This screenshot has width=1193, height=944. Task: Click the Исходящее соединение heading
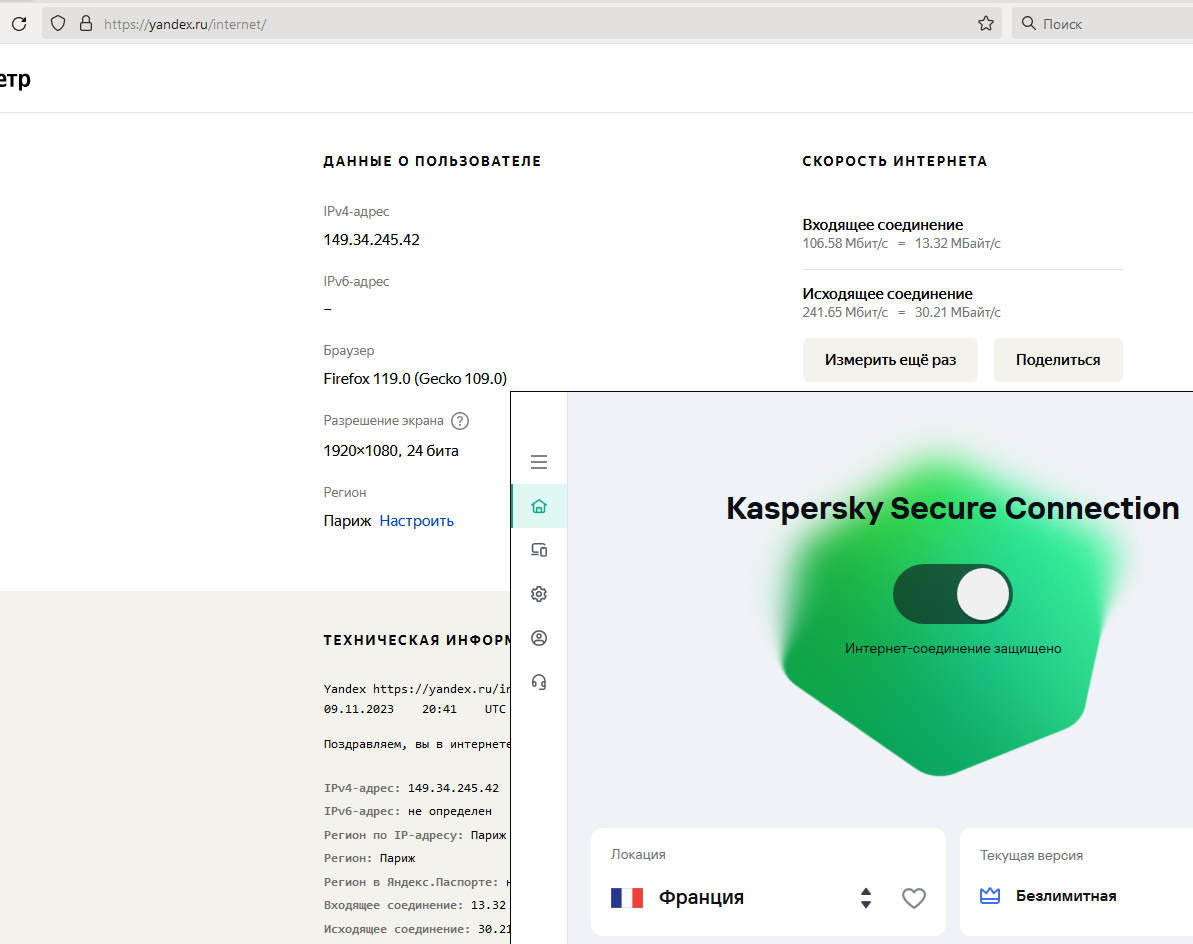point(887,294)
